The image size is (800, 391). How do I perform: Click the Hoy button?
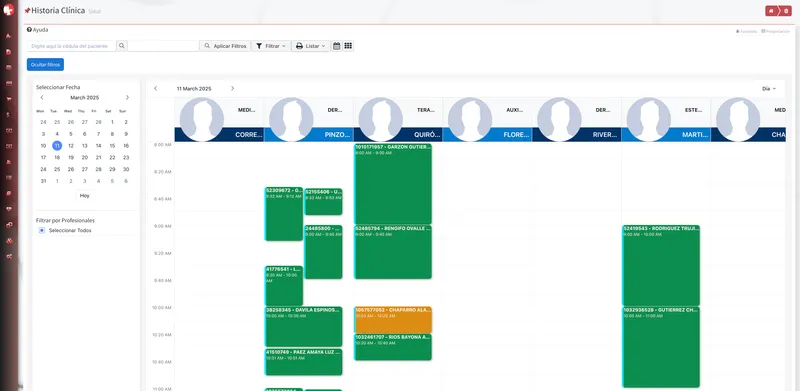85,196
